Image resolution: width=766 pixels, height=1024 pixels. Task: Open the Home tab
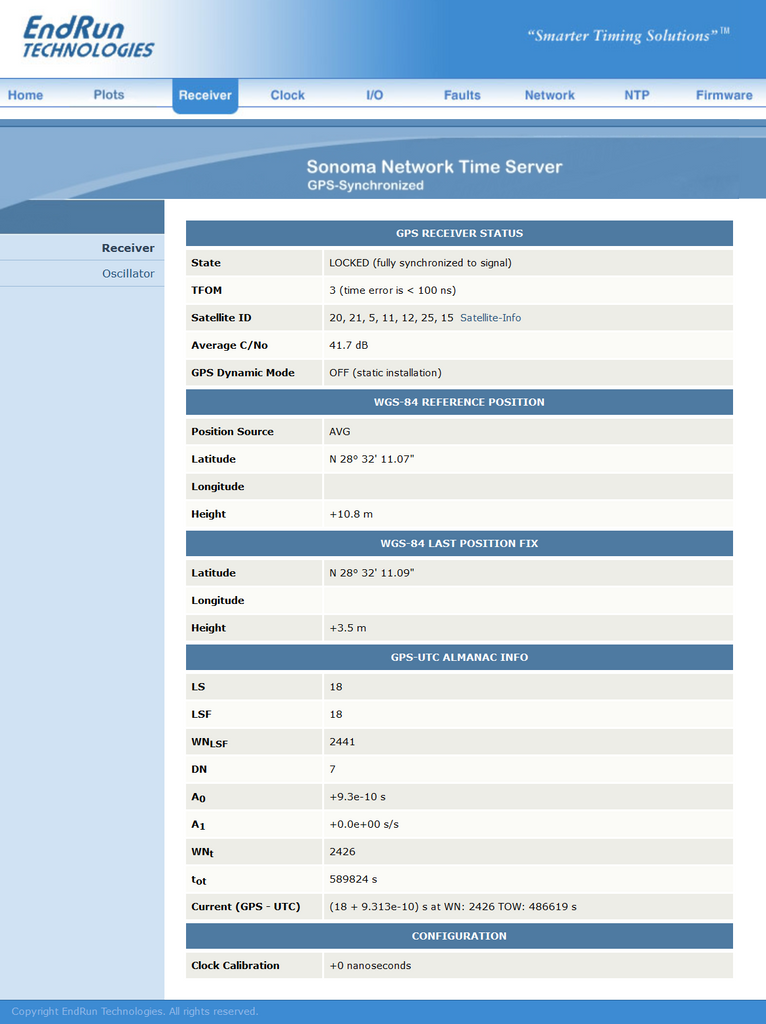point(25,95)
